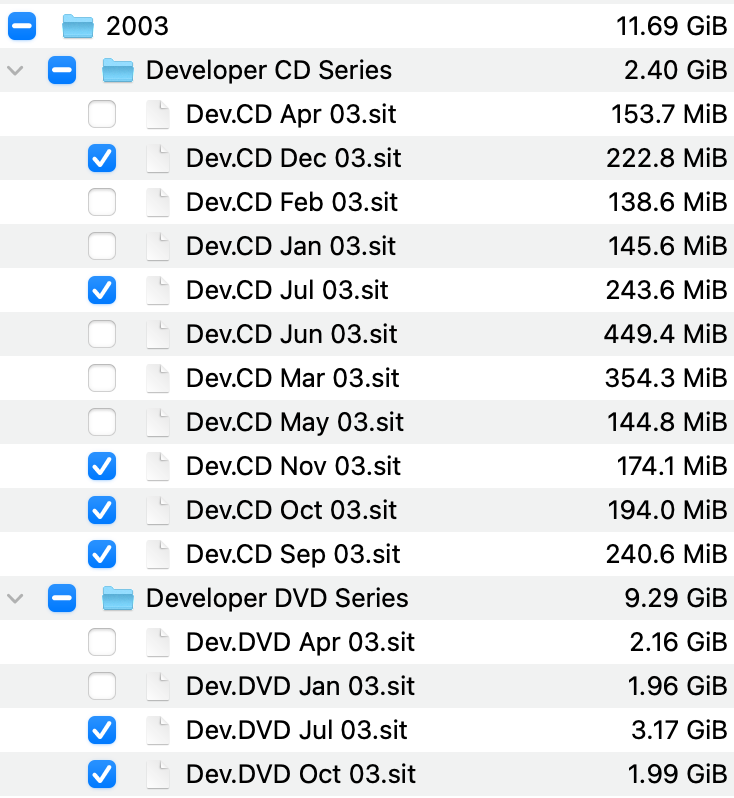Click the 11.69 GiB size of 2003

point(671,26)
